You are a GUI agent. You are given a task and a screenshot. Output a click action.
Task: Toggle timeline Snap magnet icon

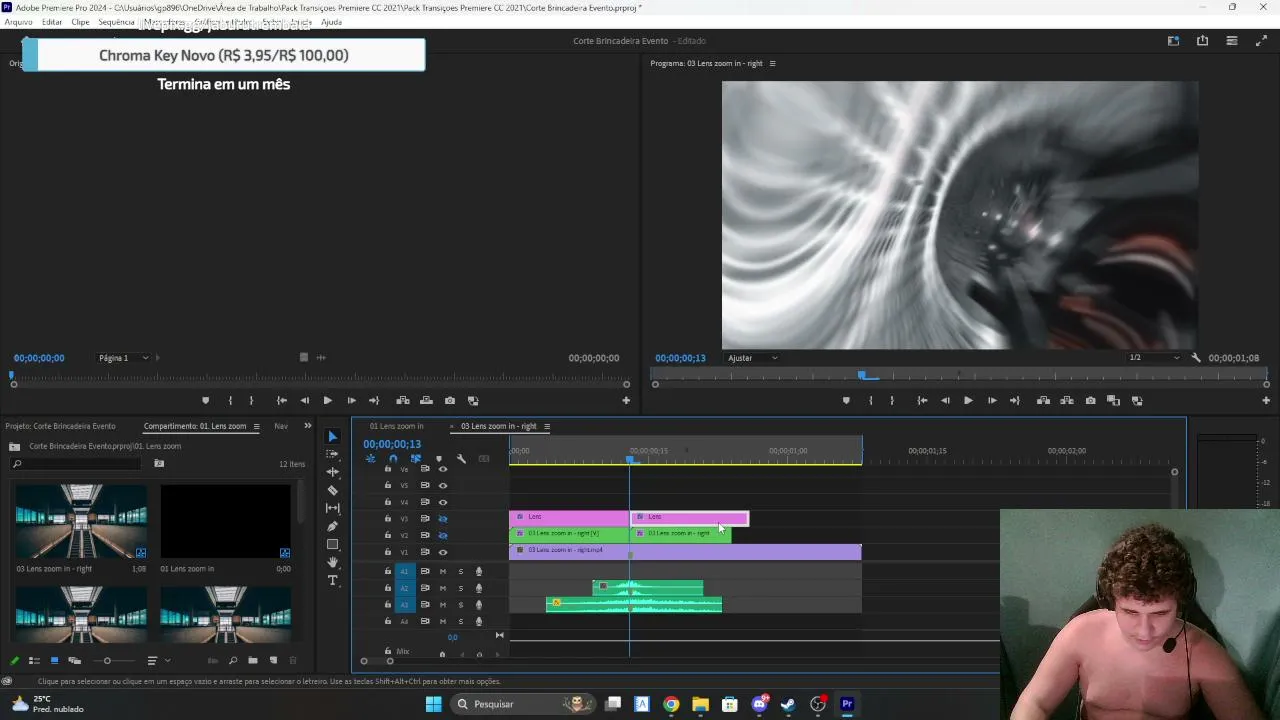393,459
